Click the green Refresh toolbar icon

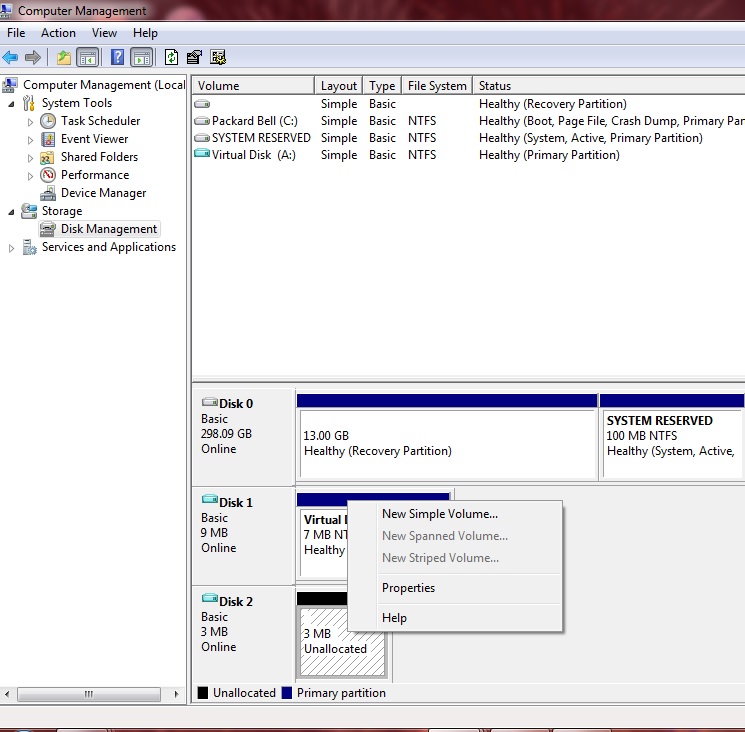coord(172,58)
